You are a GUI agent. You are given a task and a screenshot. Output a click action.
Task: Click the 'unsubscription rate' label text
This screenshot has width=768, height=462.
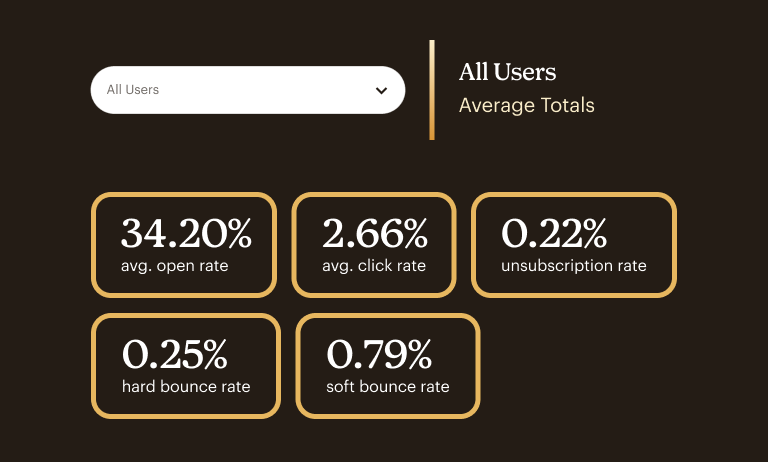tap(574, 266)
